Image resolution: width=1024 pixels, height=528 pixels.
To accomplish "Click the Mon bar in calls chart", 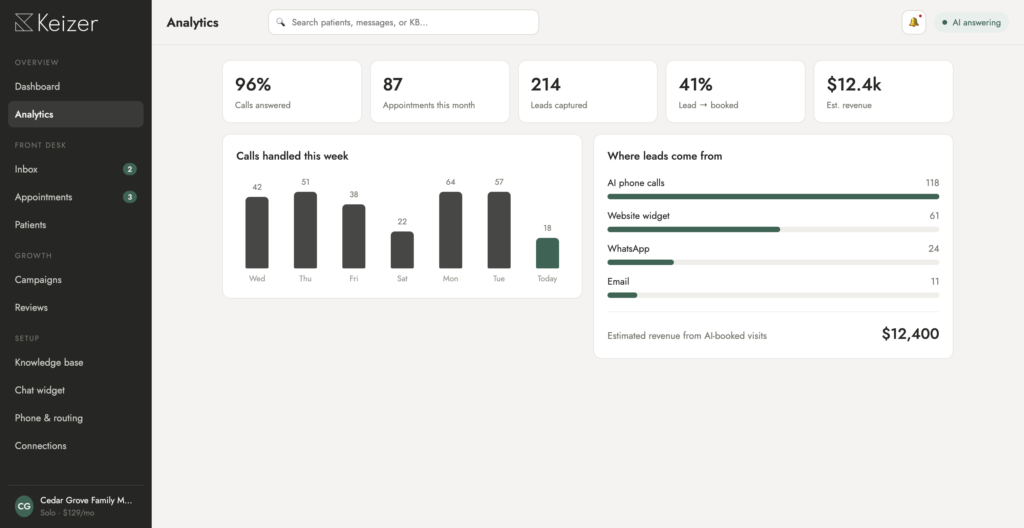I will tap(451, 230).
